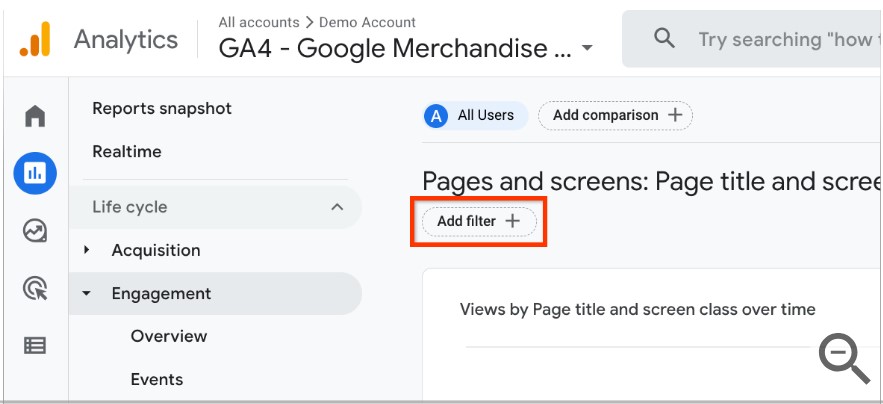Image resolution: width=883 pixels, height=404 pixels.
Task: Select Overview under Engagement
Action: click(x=169, y=336)
